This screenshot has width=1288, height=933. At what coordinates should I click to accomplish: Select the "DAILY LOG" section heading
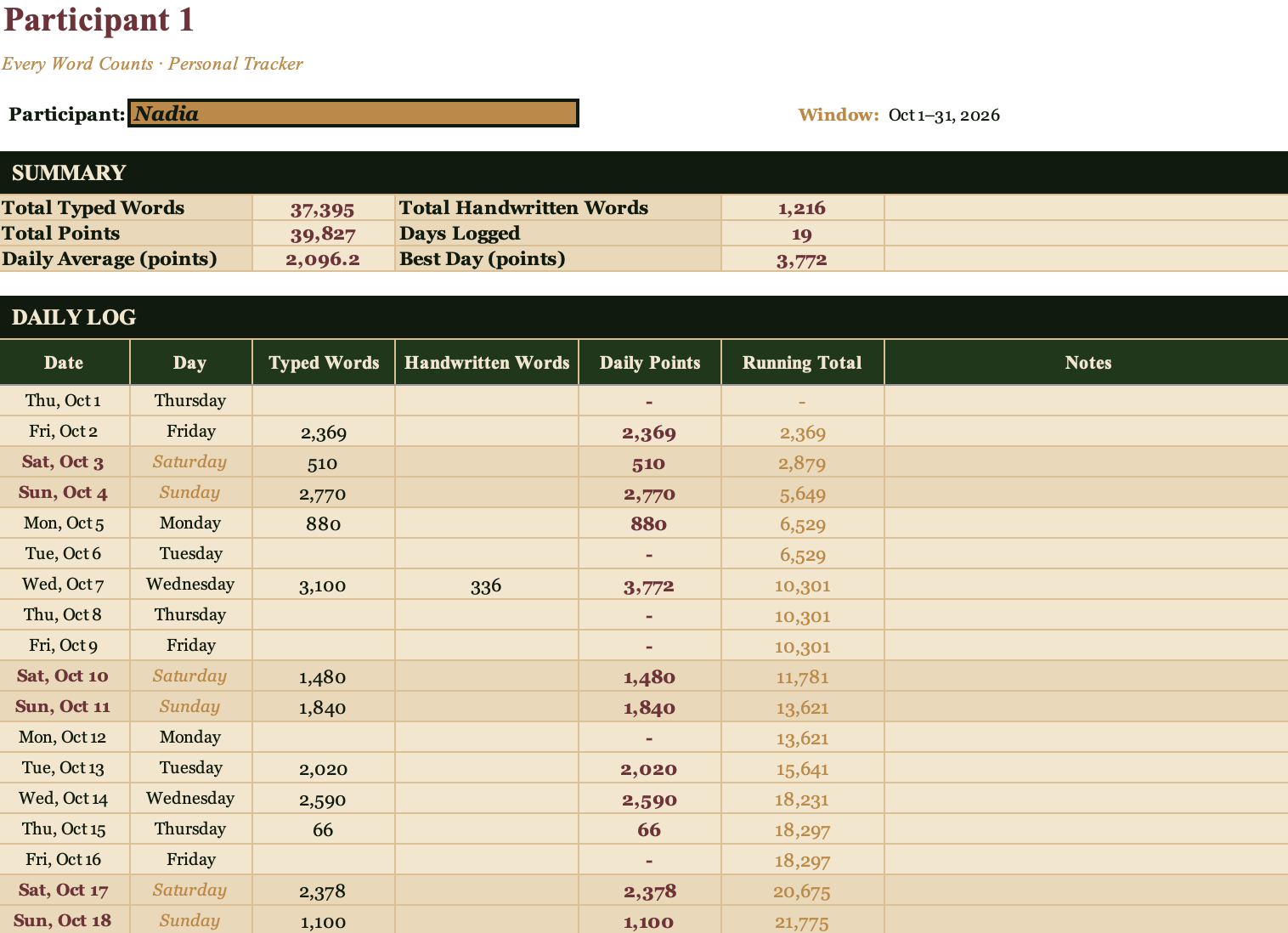coord(74,317)
